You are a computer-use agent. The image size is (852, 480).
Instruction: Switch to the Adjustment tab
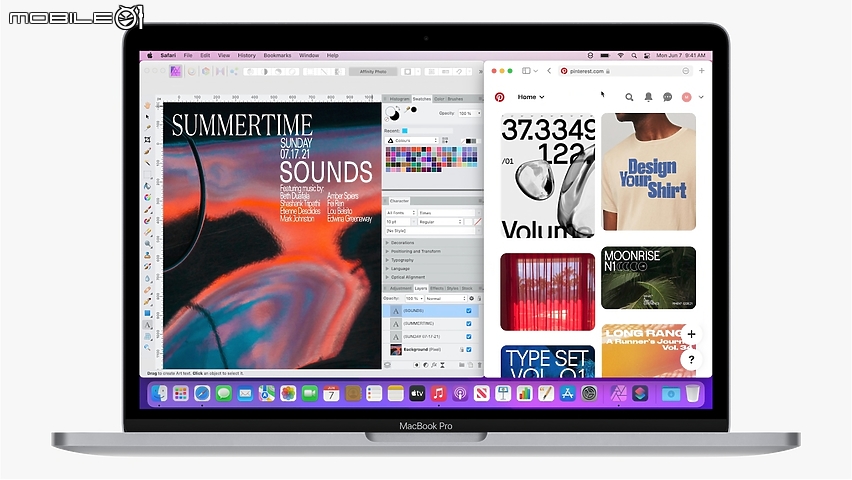[400, 288]
